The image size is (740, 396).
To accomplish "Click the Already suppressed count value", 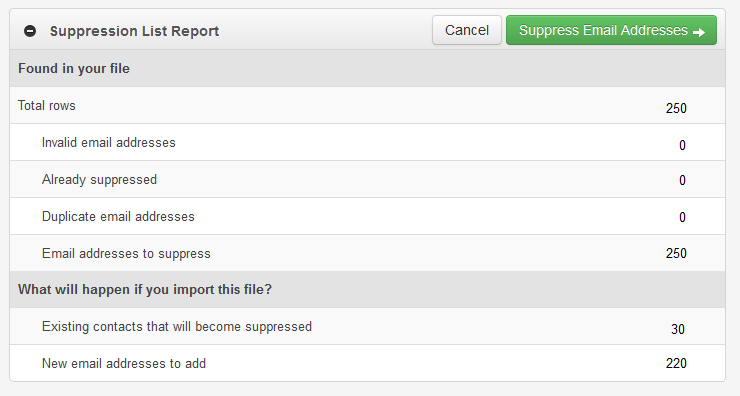I will (682, 180).
